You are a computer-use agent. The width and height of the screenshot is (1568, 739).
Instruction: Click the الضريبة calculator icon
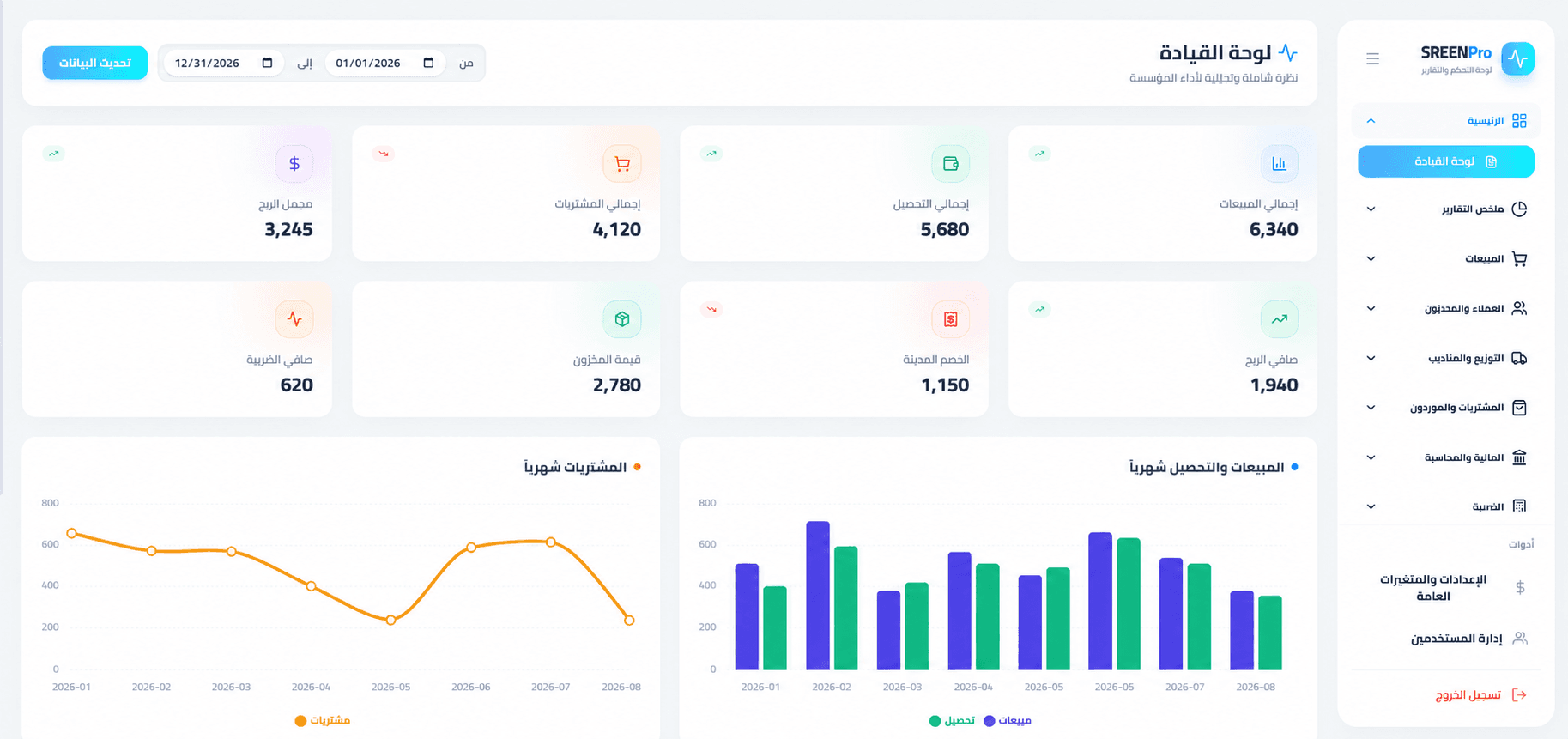point(1519,506)
